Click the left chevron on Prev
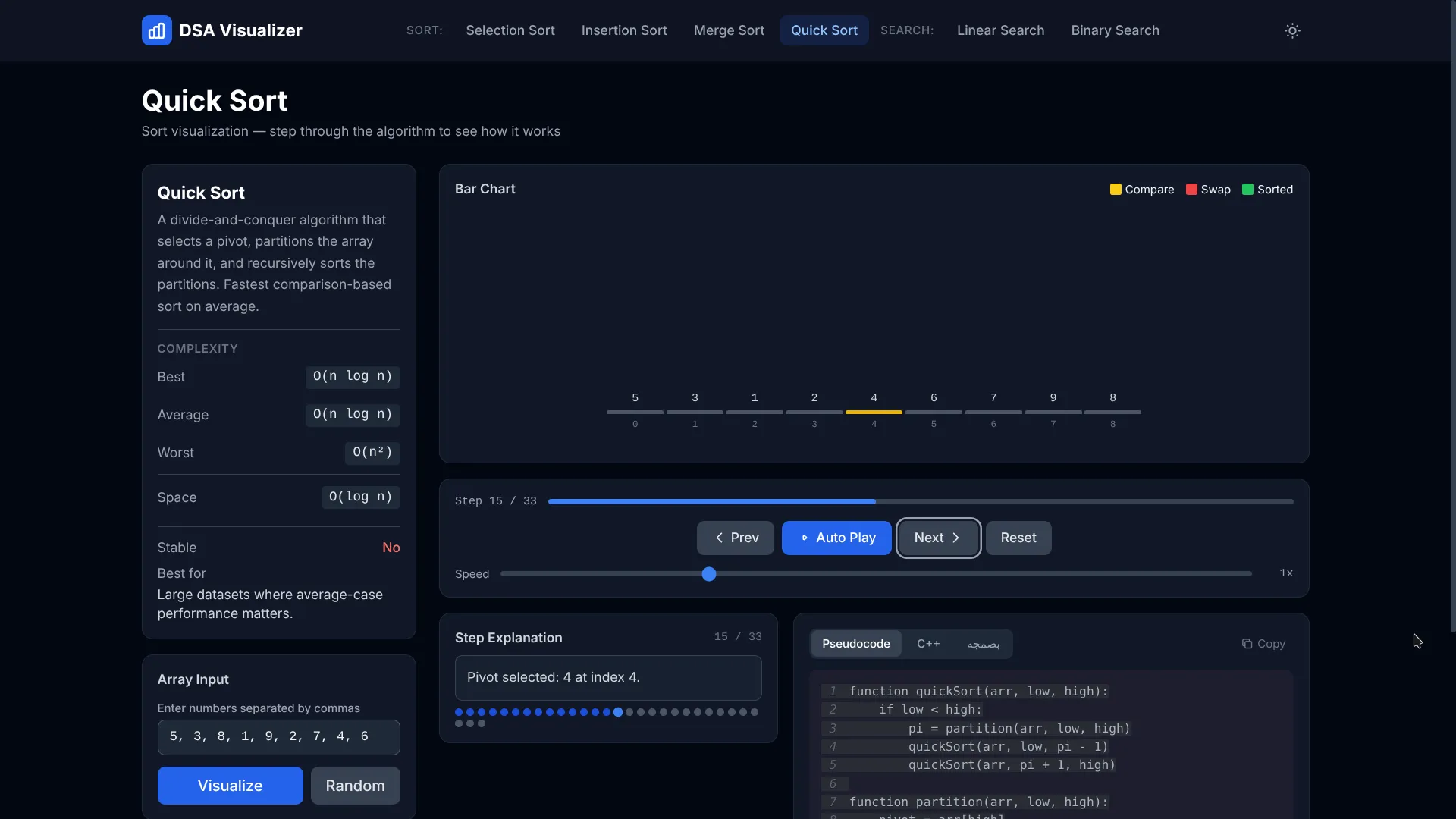 click(x=719, y=538)
